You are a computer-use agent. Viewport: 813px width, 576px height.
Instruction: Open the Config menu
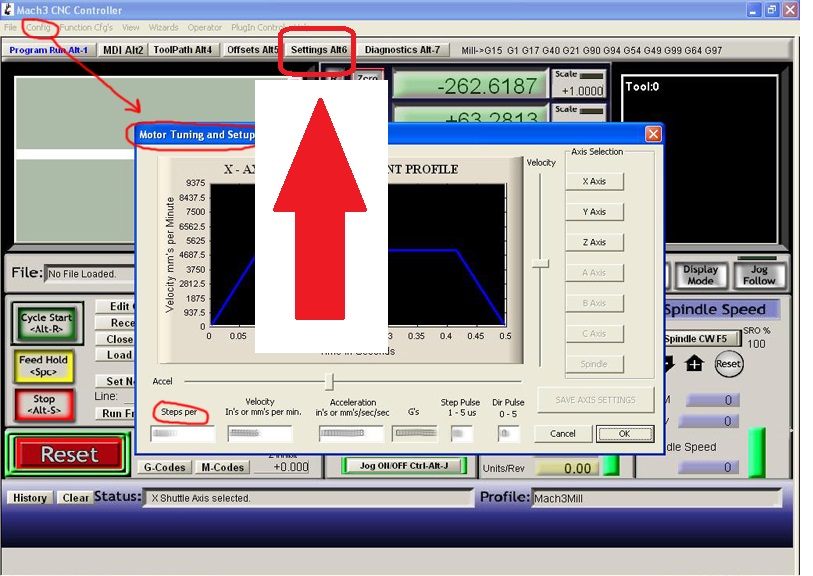(x=38, y=27)
